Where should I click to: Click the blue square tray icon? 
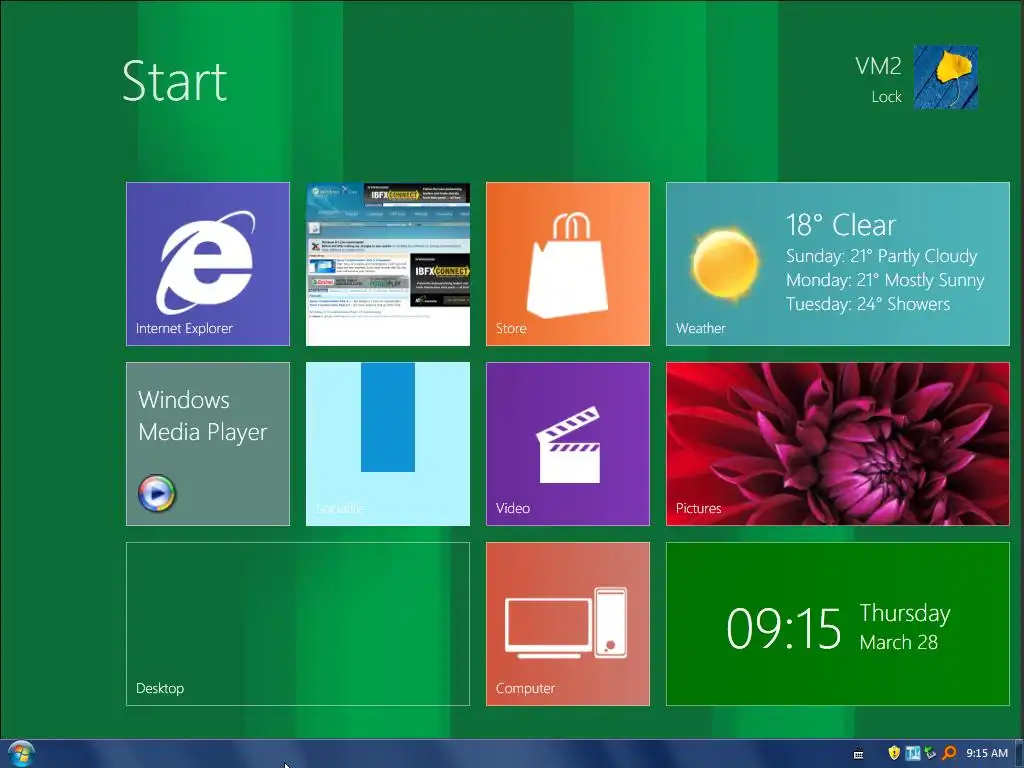[x=912, y=753]
